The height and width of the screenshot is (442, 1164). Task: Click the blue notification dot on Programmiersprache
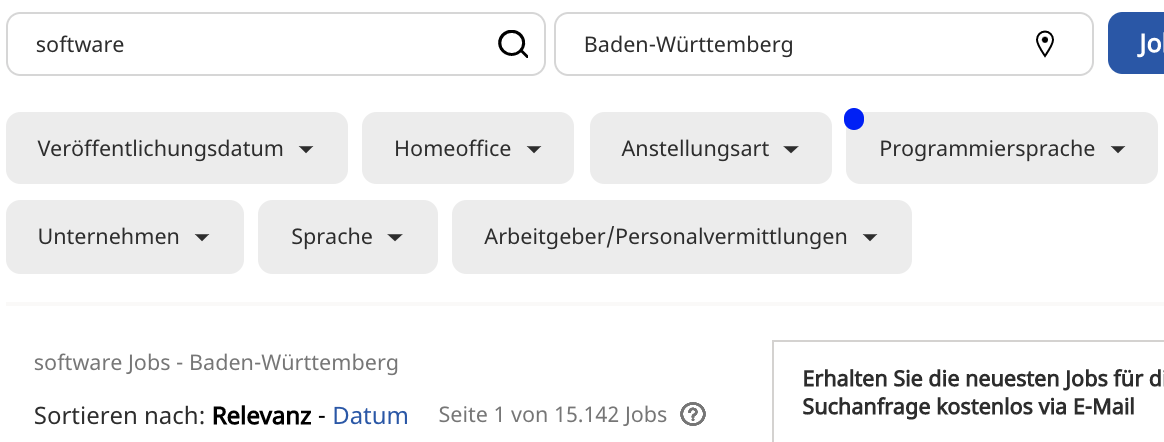pyautogui.click(x=854, y=119)
